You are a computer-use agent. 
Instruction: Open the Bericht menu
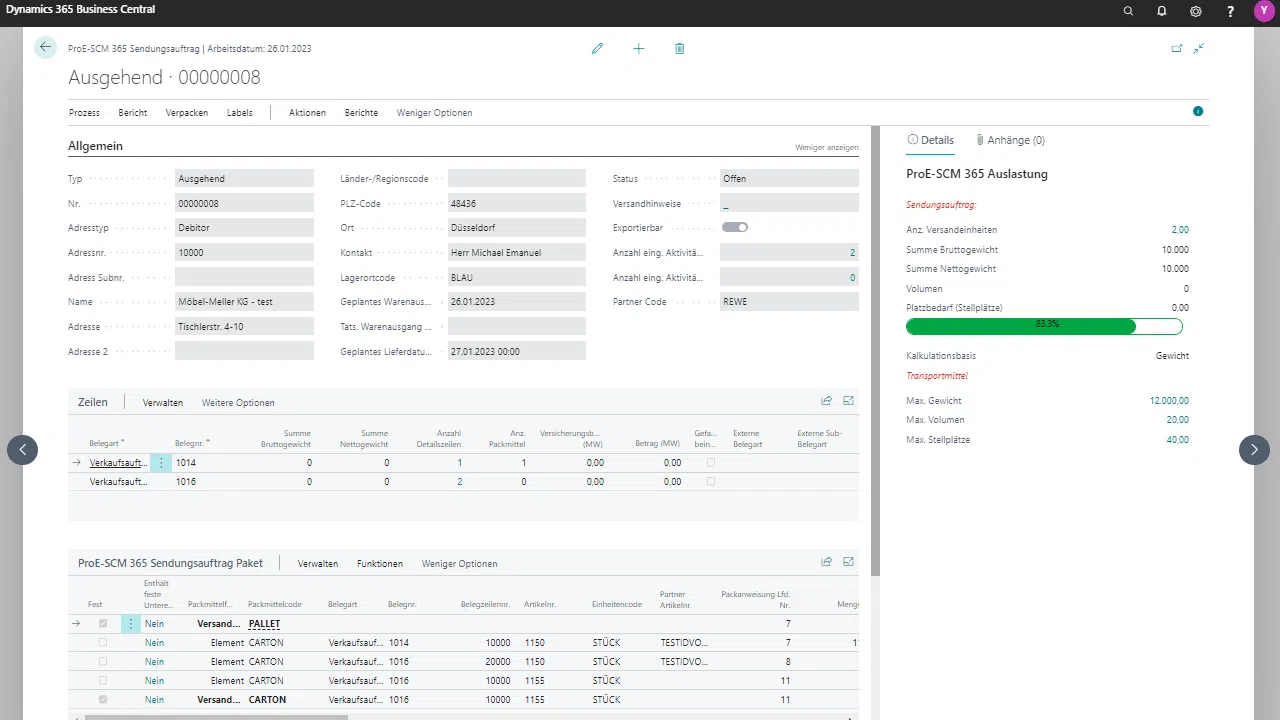coord(133,113)
